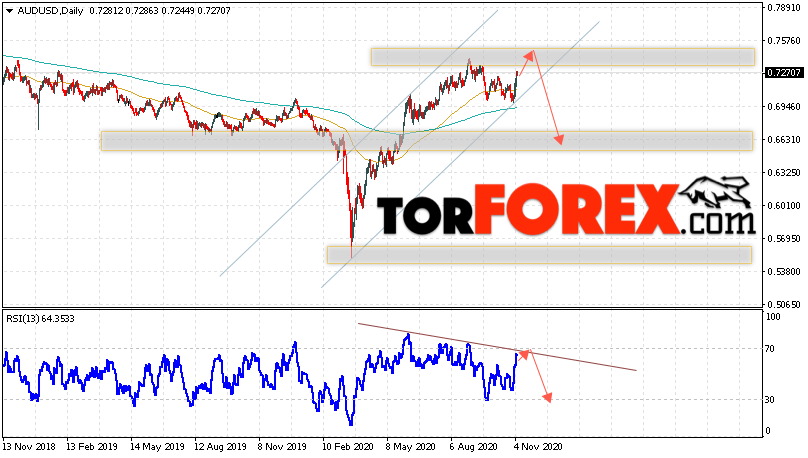Click the current price tag 0.72707
The image size is (808, 458).
[784, 73]
